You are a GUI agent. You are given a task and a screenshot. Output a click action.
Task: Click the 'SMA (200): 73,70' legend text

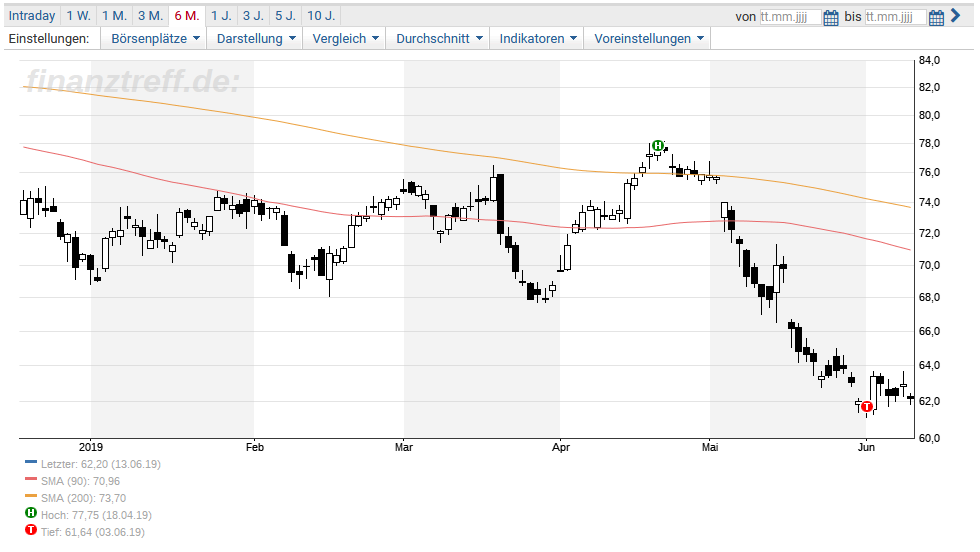(84, 498)
